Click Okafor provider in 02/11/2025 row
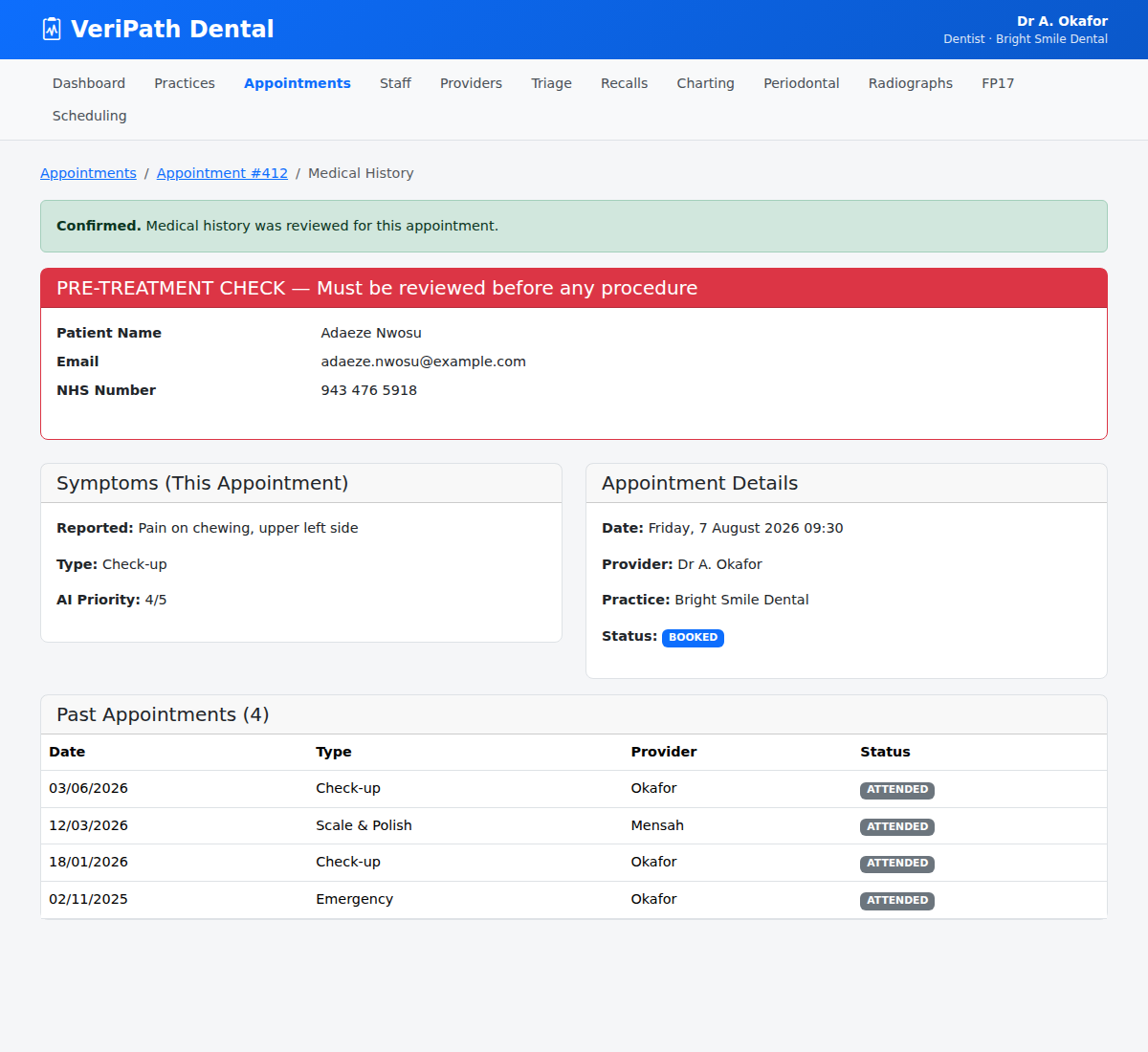The height and width of the screenshot is (1052, 1148). tap(653, 899)
